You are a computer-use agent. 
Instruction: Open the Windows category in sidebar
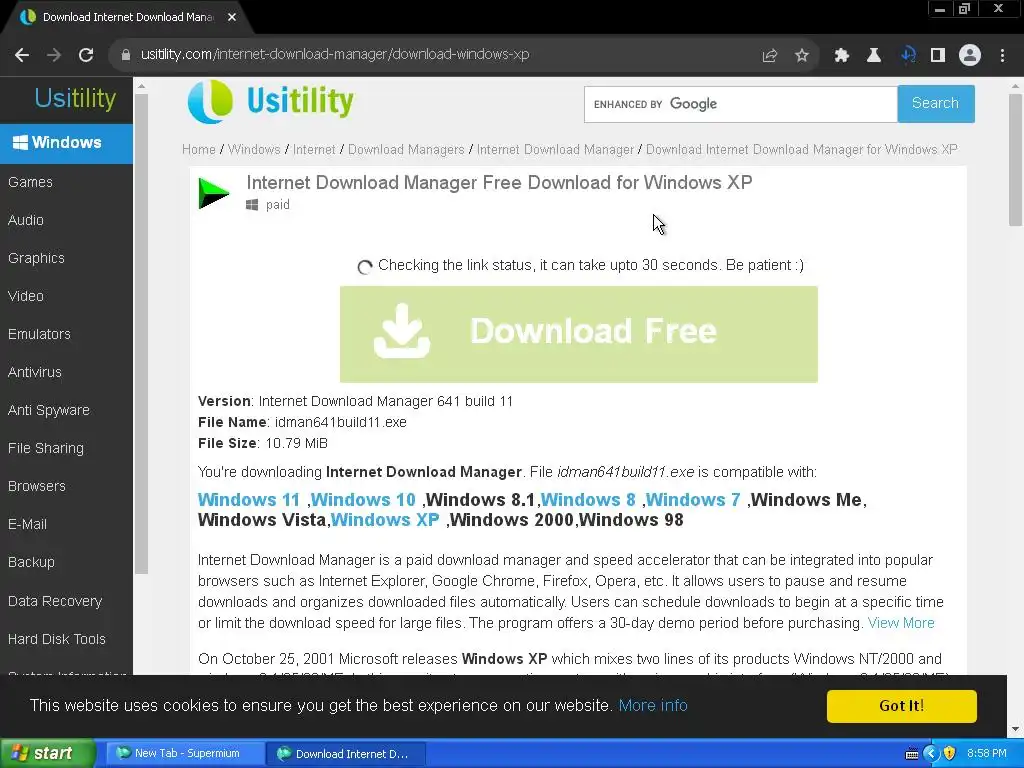pyautogui.click(x=67, y=142)
